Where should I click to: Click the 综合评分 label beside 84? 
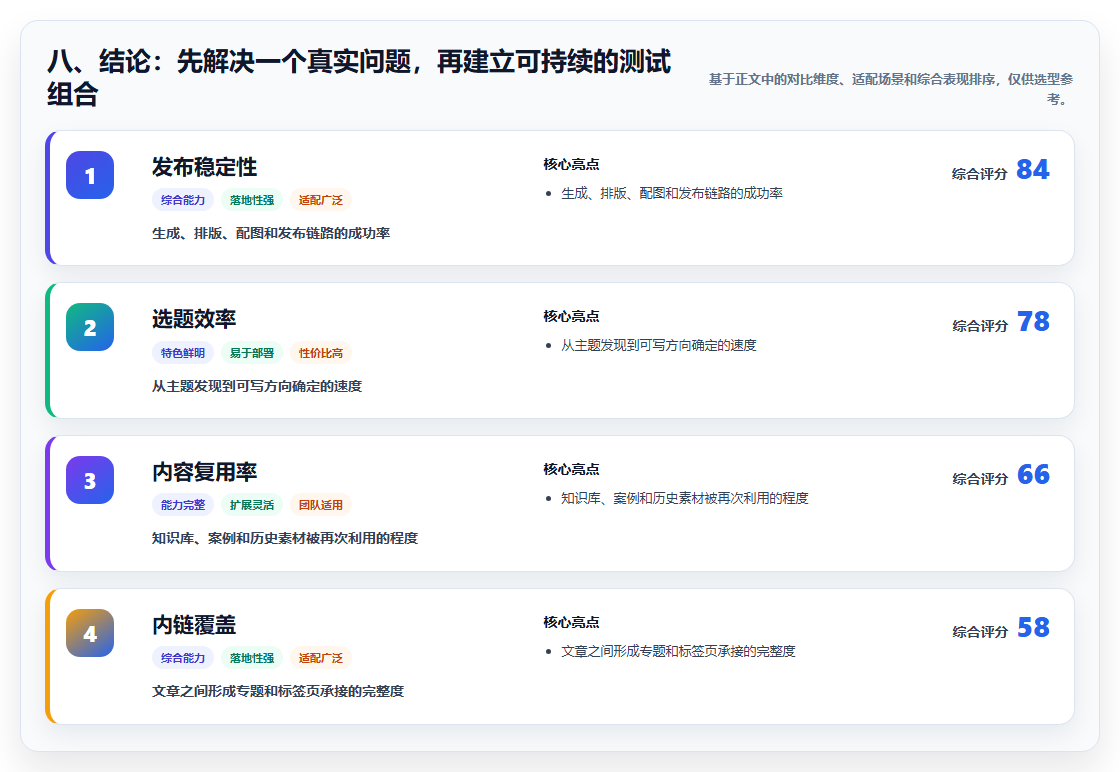pos(979,174)
